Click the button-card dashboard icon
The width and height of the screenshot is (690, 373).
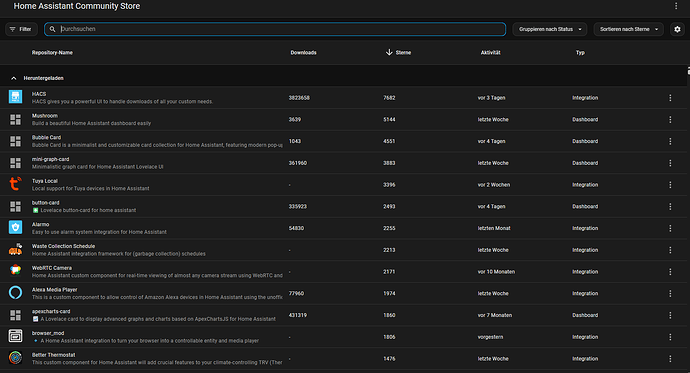coord(15,206)
